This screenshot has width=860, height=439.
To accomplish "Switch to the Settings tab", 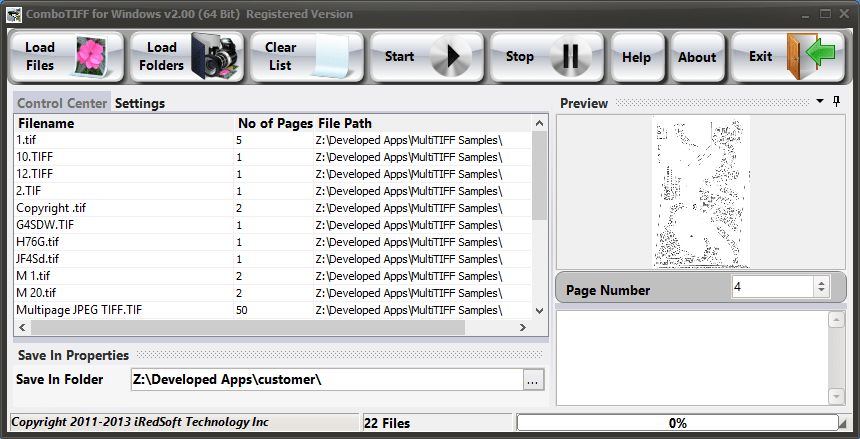I will [140, 103].
